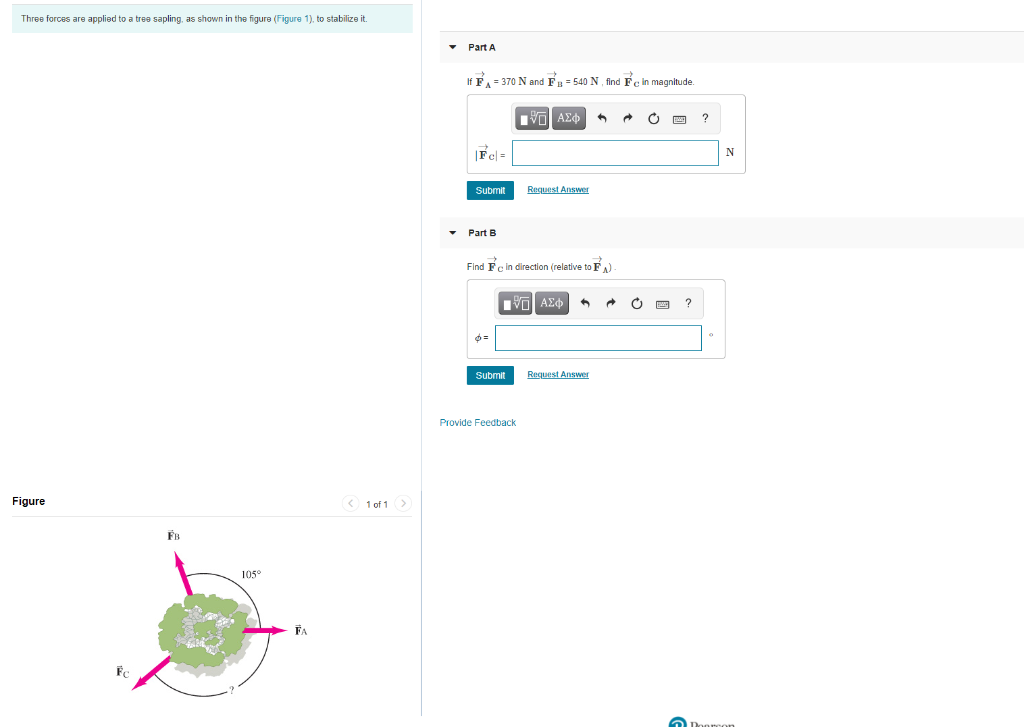Click the next figure navigation arrow
Screen dimensions: 1024x727
pos(403,504)
